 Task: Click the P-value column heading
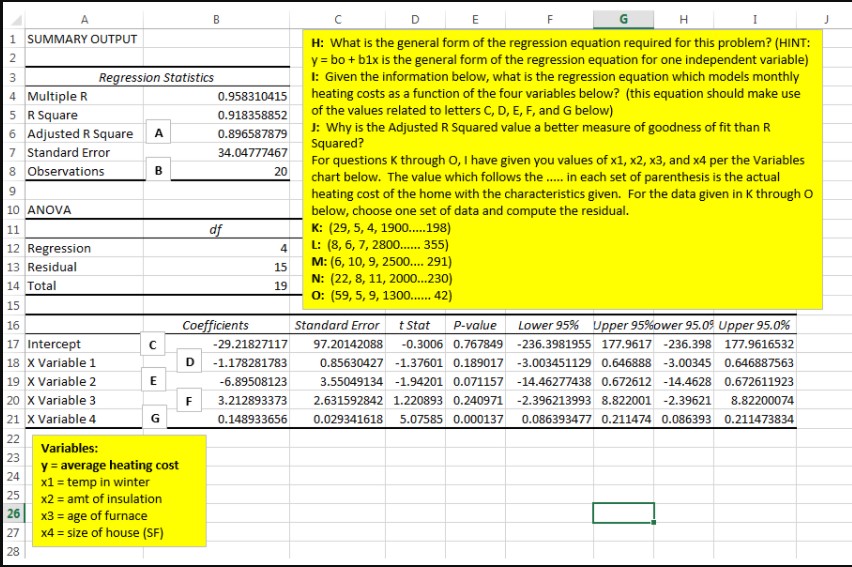click(475, 325)
